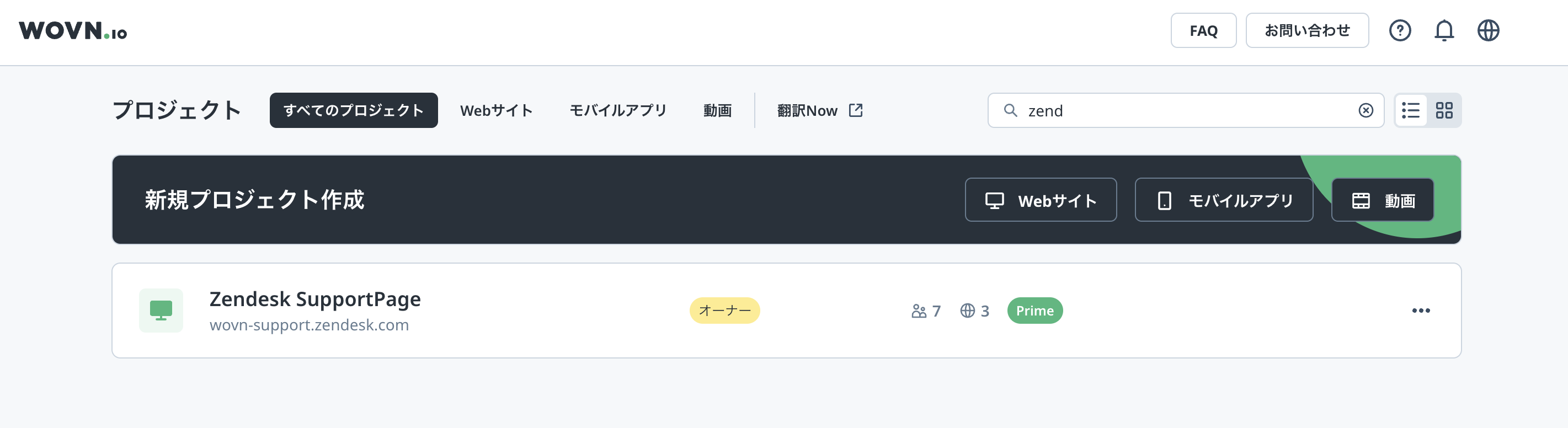The height and width of the screenshot is (428, 1568).
Task: Open the 翻訳Now external link
Action: point(819,110)
